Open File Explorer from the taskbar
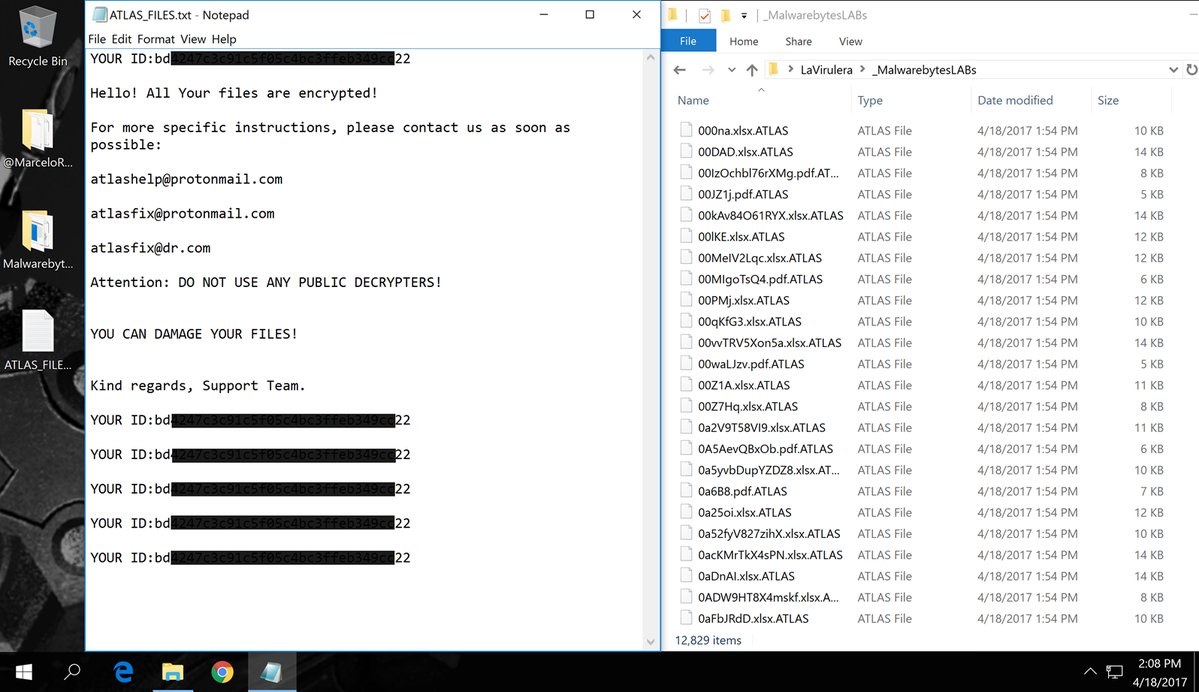The height and width of the screenshot is (692, 1199). (172, 671)
